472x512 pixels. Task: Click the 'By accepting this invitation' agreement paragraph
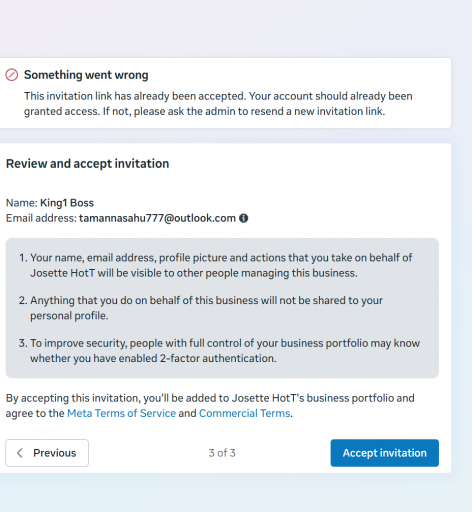coord(210,406)
